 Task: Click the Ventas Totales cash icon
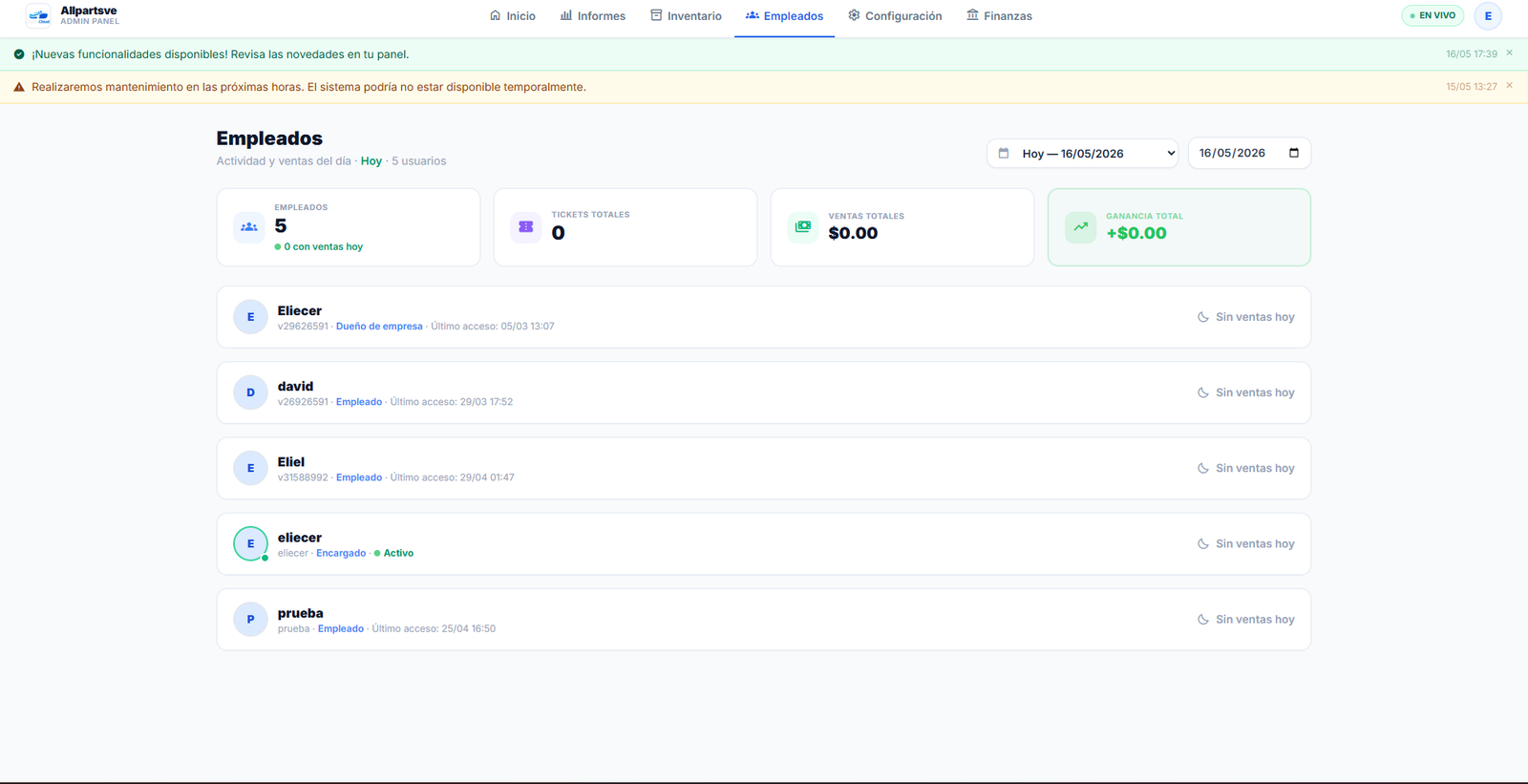click(x=803, y=227)
